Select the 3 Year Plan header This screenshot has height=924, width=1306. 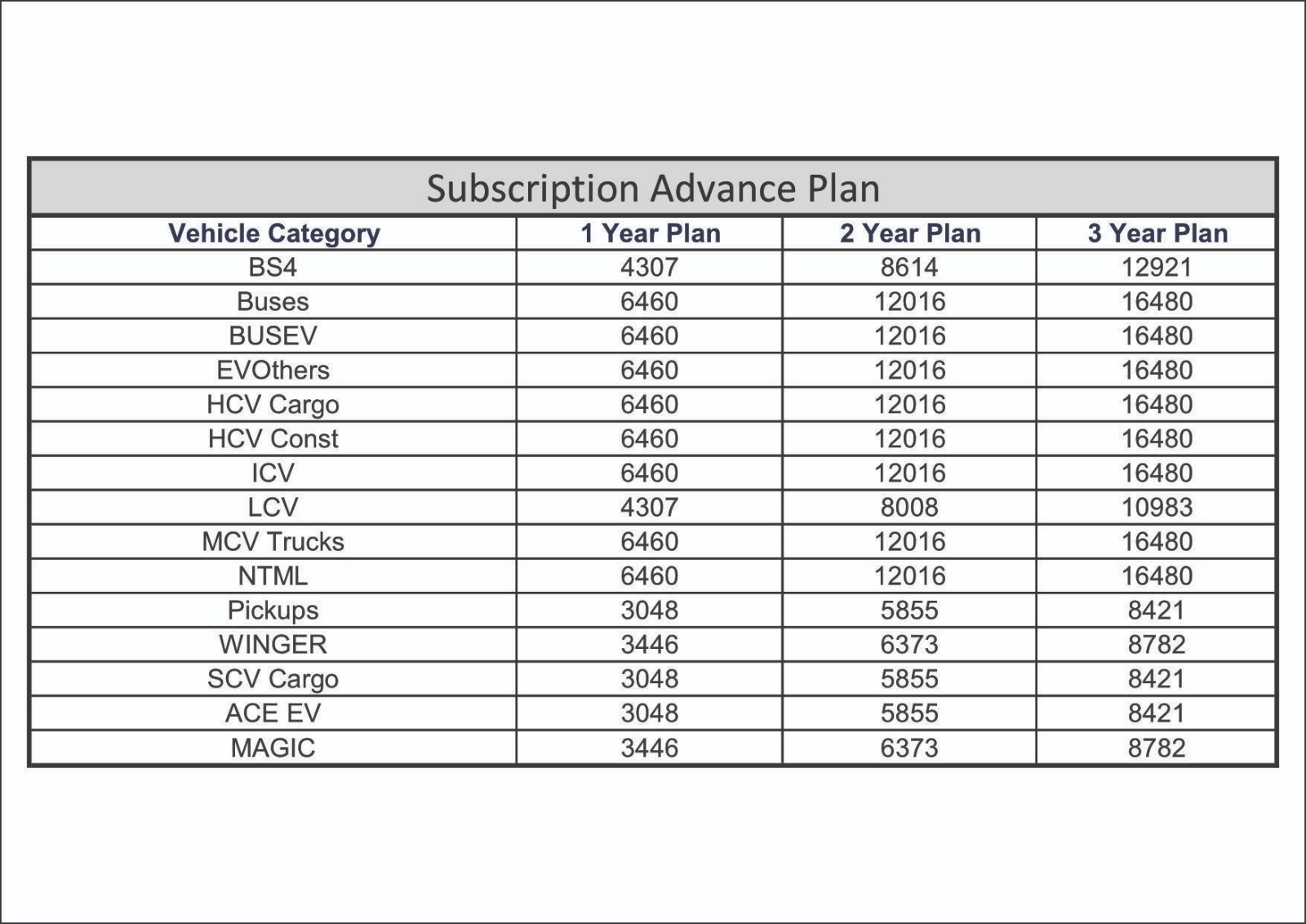[1157, 233]
